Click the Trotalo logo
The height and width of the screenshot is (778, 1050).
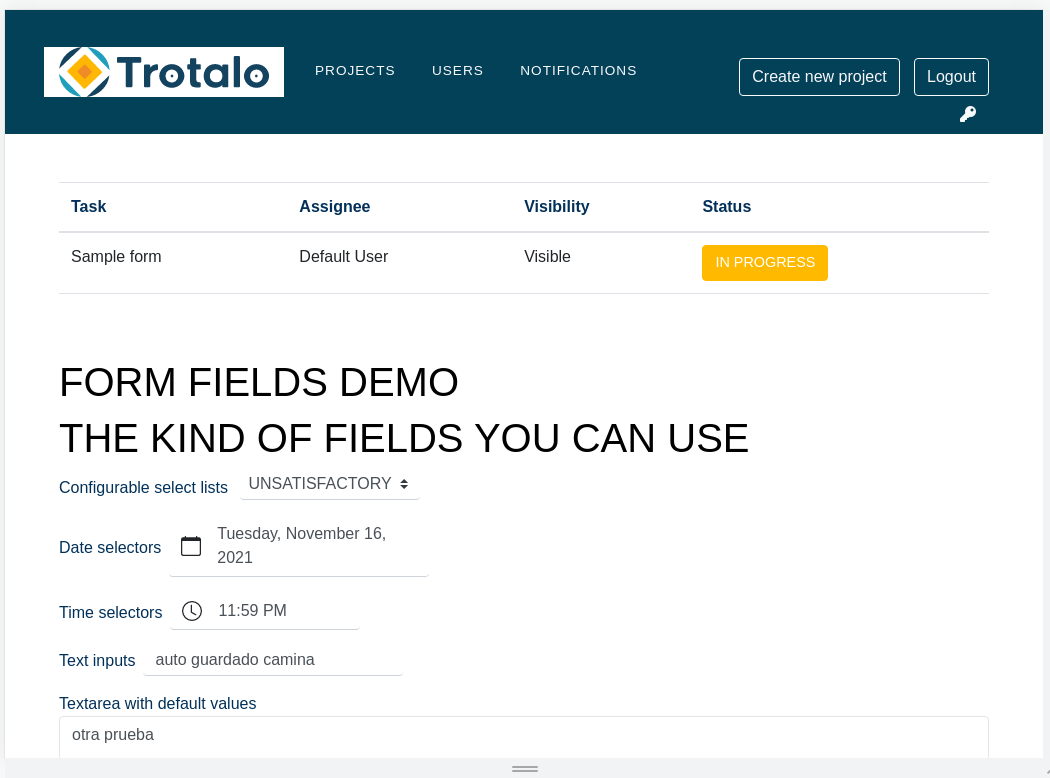(163, 72)
